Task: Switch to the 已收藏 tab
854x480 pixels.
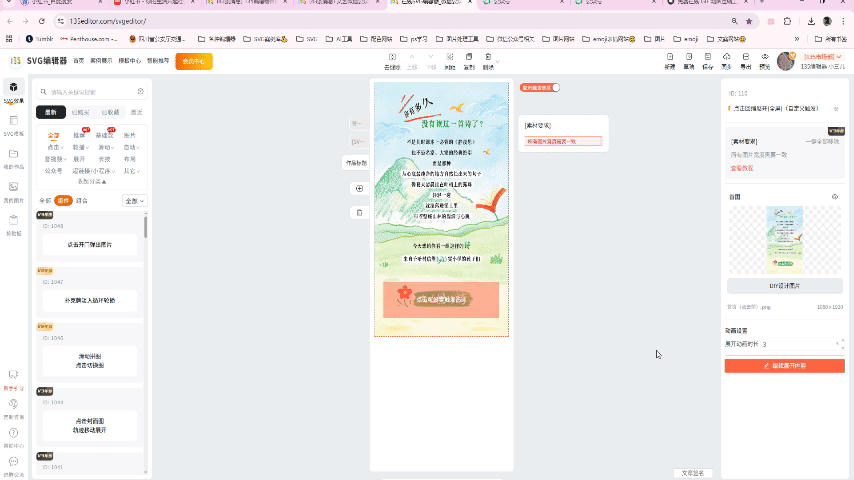Action: (x=111, y=112)
